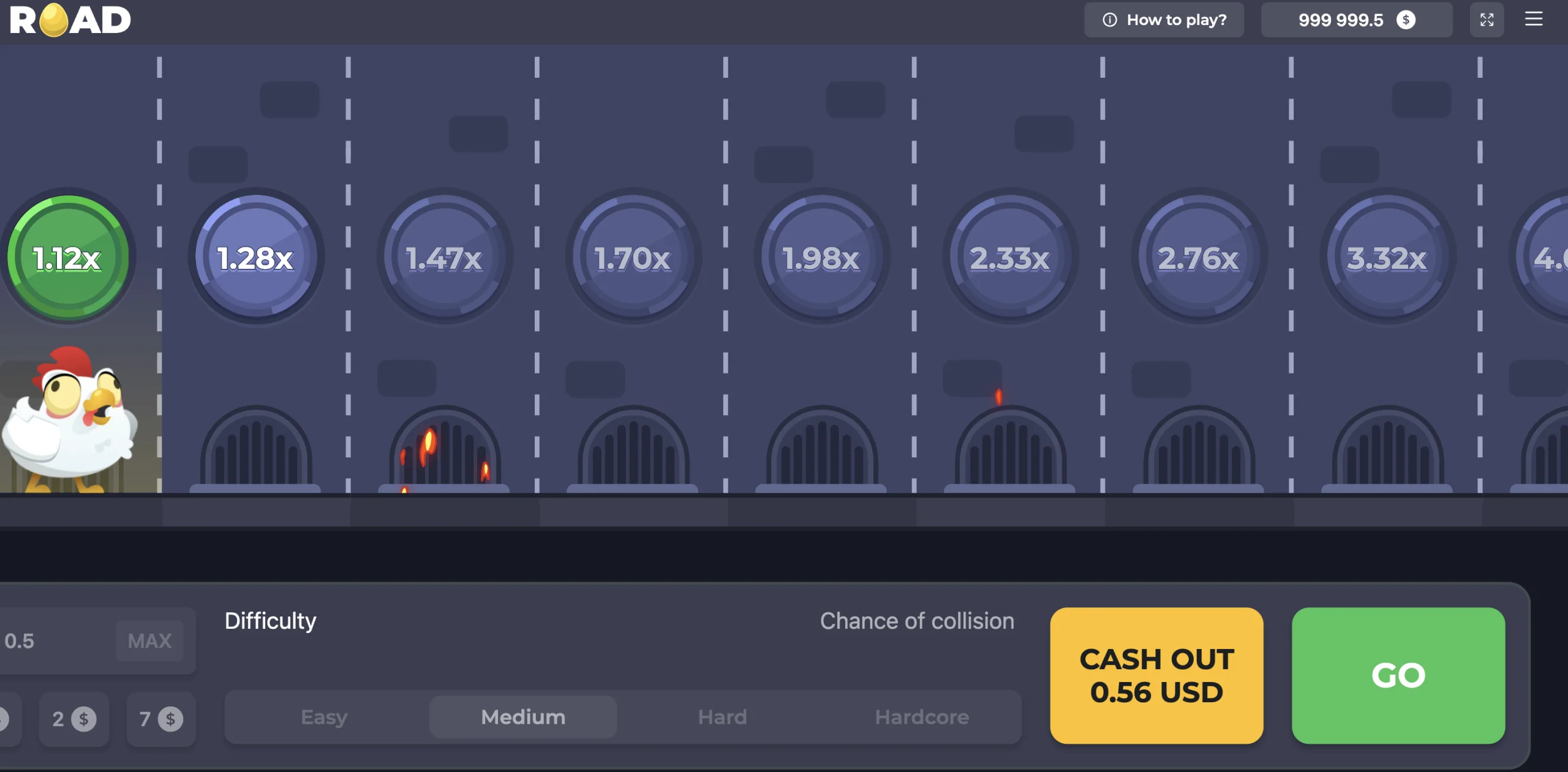
Task: Open the hamburger menu icon
Action: point(1533,19)
